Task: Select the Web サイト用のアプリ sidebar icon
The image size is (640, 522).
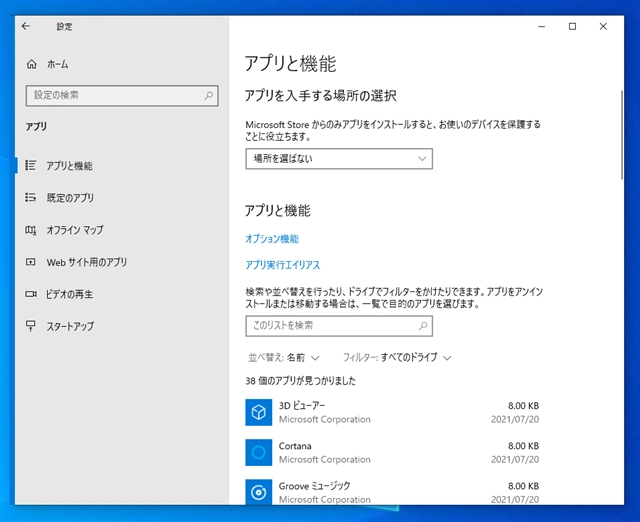Action: tap(31, 262)
